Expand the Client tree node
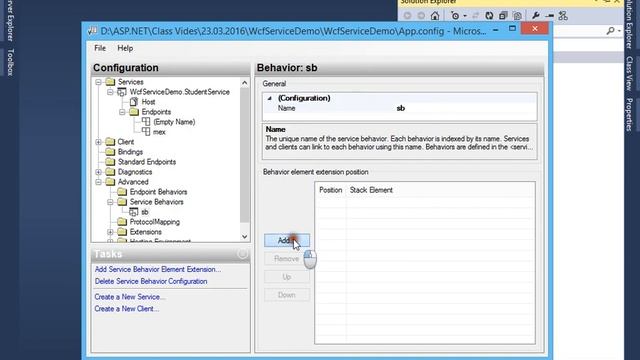Viewport: 640px width, 360px height. point(98,142)
